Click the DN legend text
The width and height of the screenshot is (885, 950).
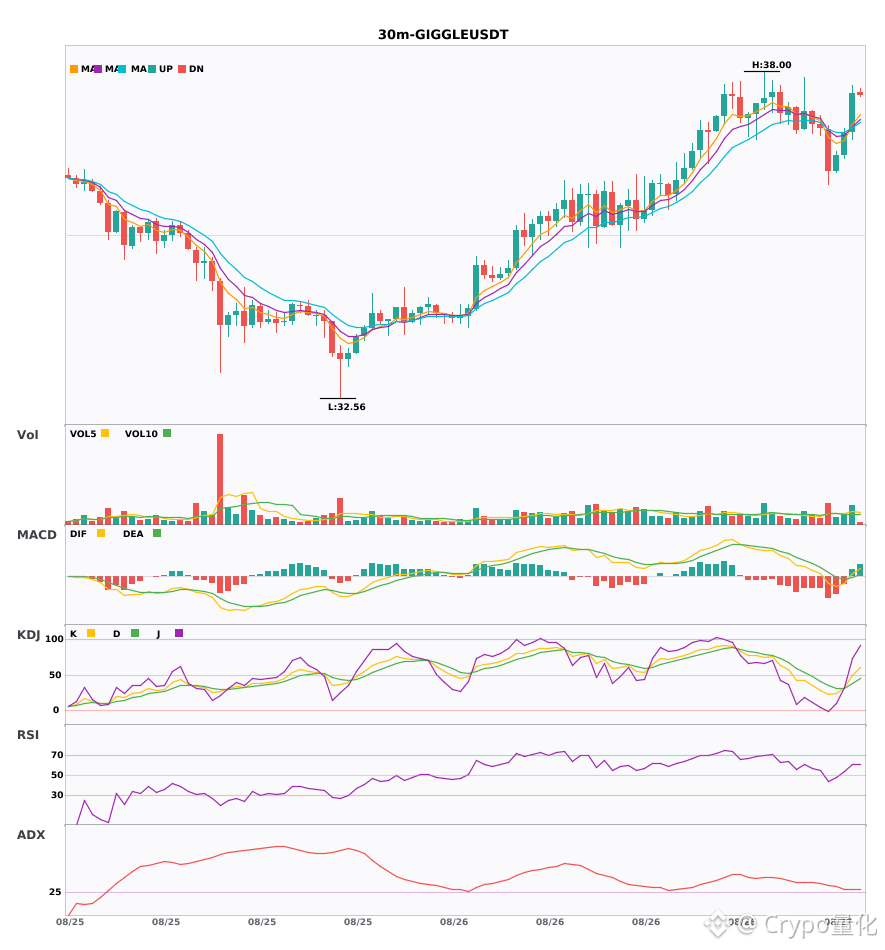(196, 69)
